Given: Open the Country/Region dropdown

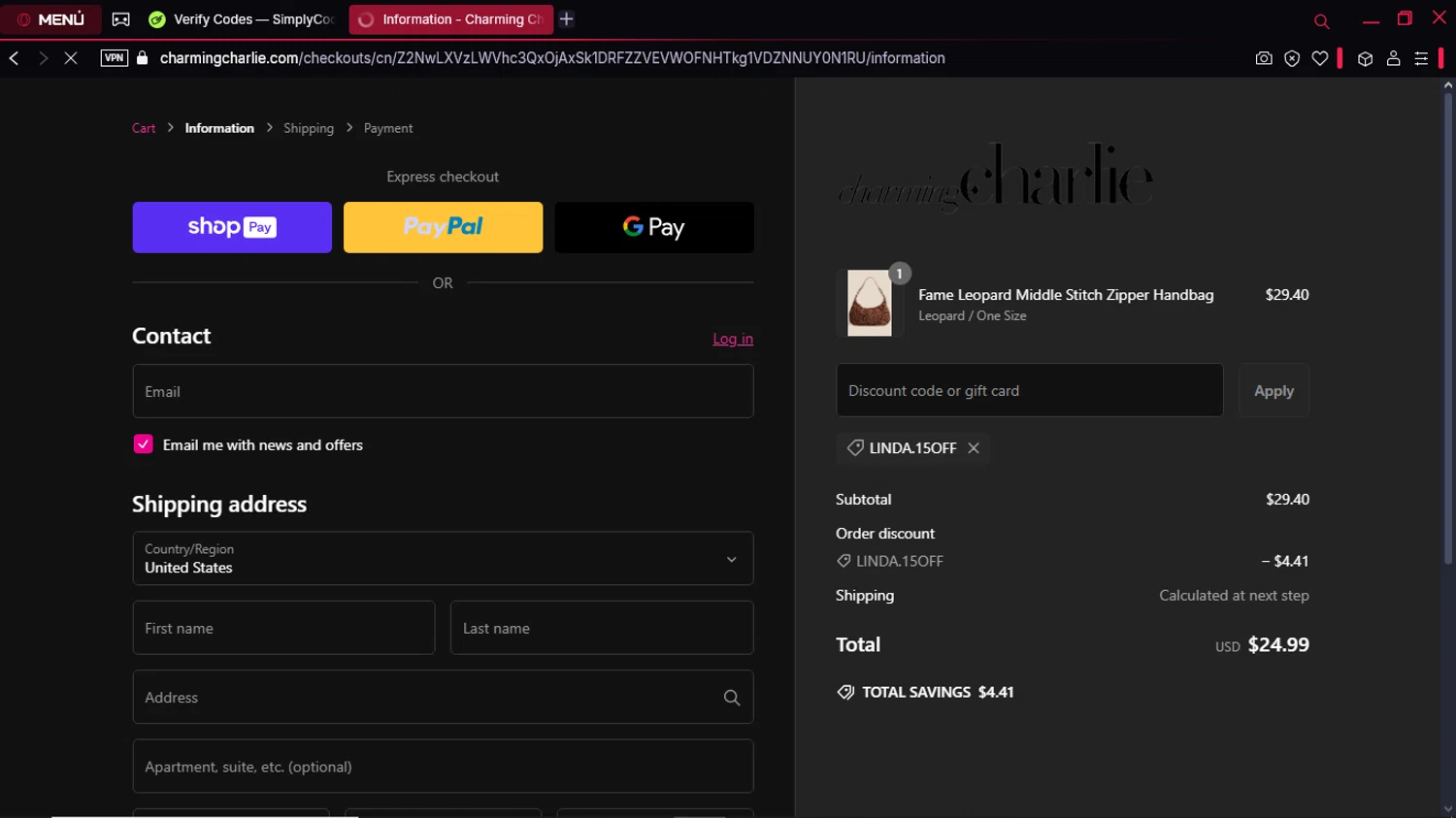Looking at the screenshot, I should [x=443, y=558].
